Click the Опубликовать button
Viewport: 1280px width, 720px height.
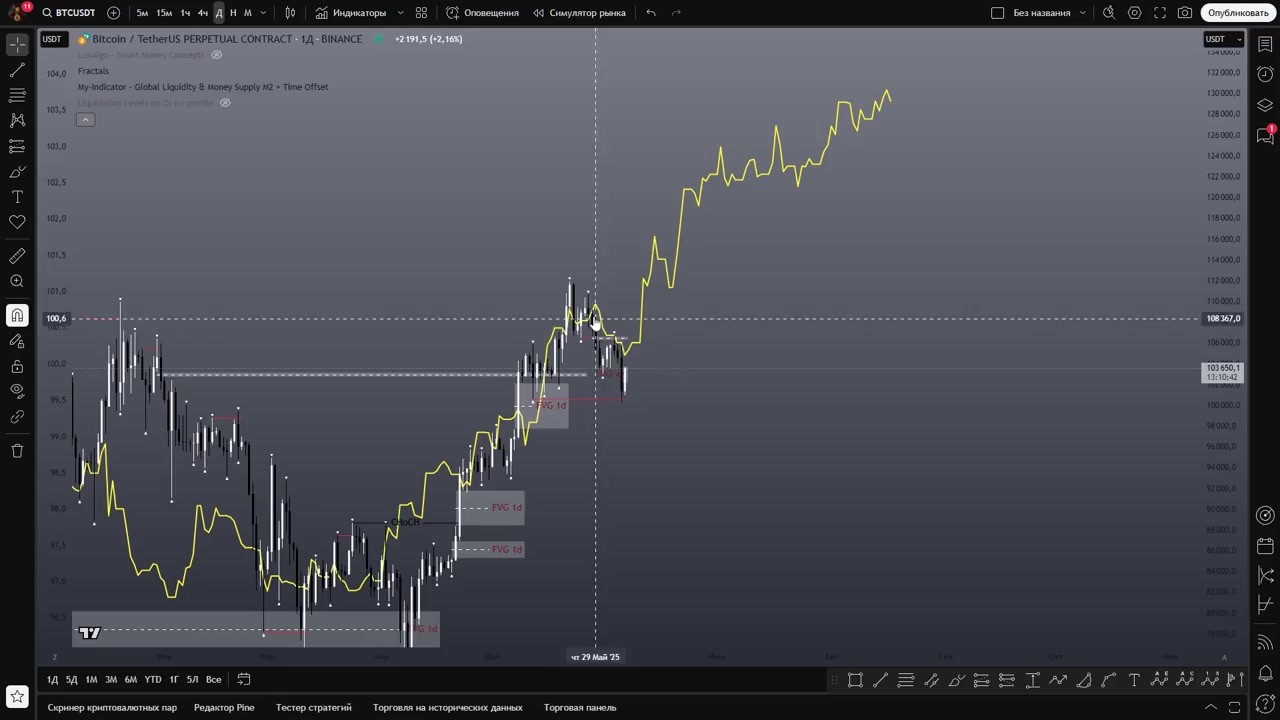point(1237,13)
